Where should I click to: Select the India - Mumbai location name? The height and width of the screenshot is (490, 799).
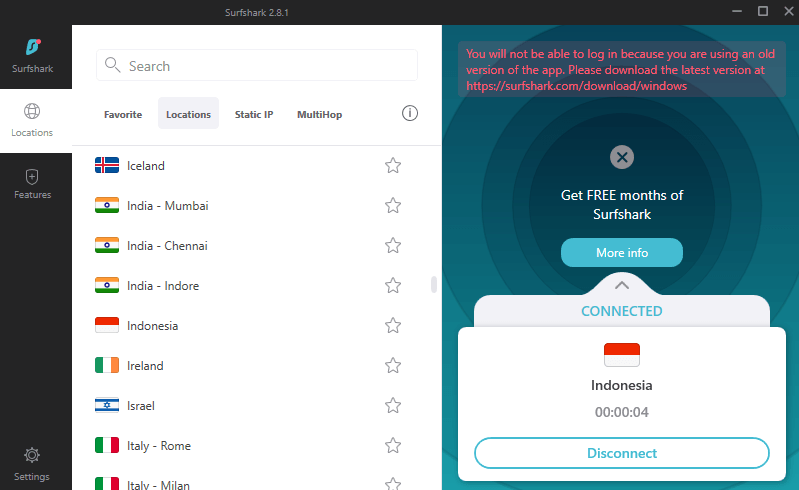click(x=168, y=206)
